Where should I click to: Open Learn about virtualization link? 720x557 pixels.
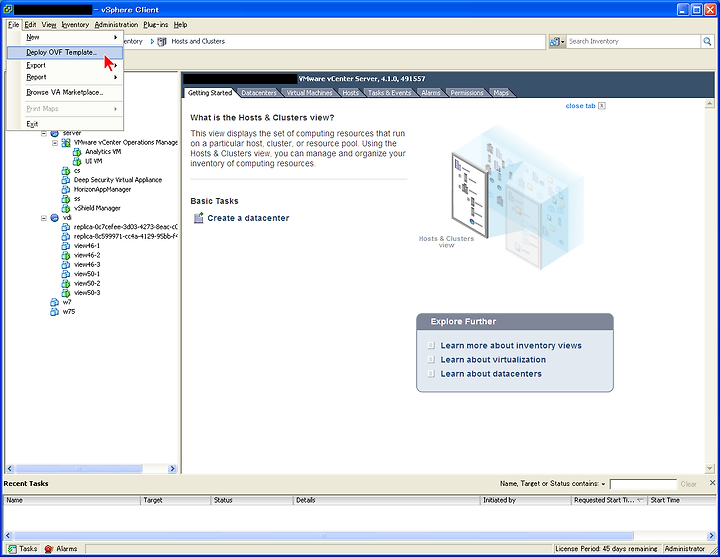pyautogui.click(x=493, y=360)
